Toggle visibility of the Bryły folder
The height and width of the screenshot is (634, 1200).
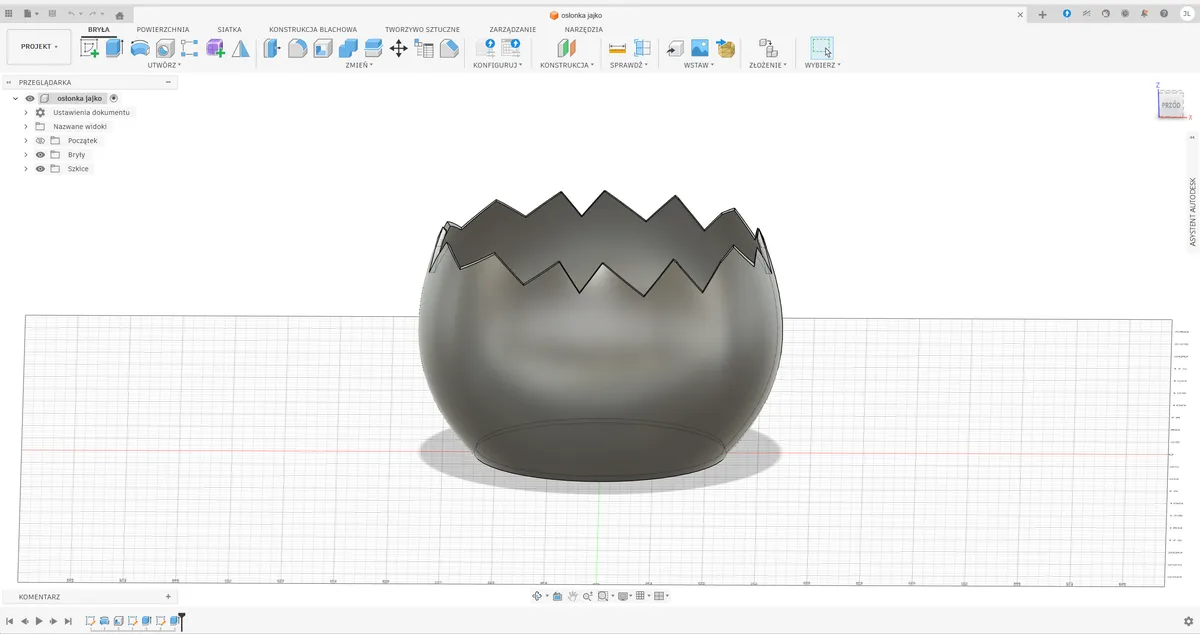click(x=41, y=155)
